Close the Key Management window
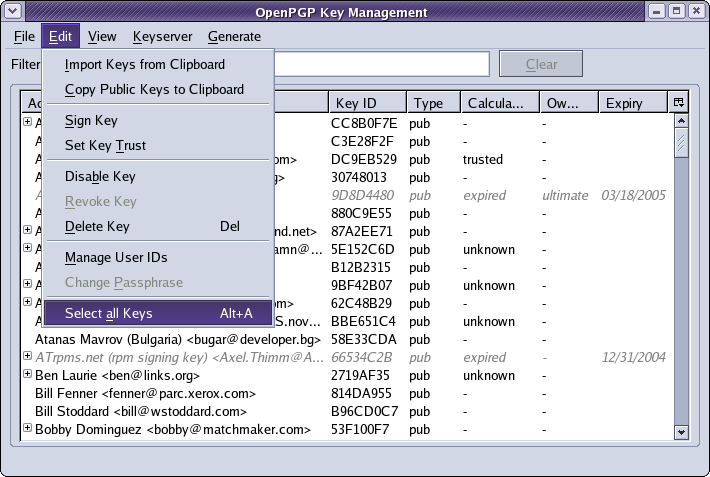This screenshot has height=477, width=710. point(696,11)
